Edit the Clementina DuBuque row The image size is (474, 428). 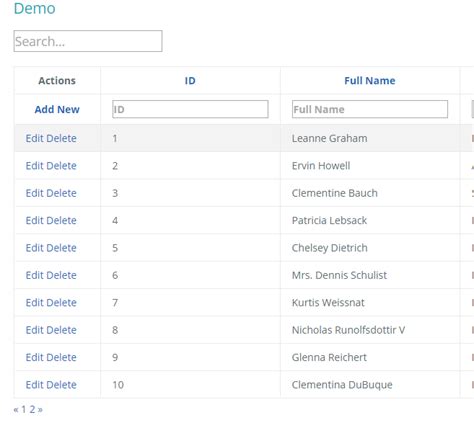(35, 385)
